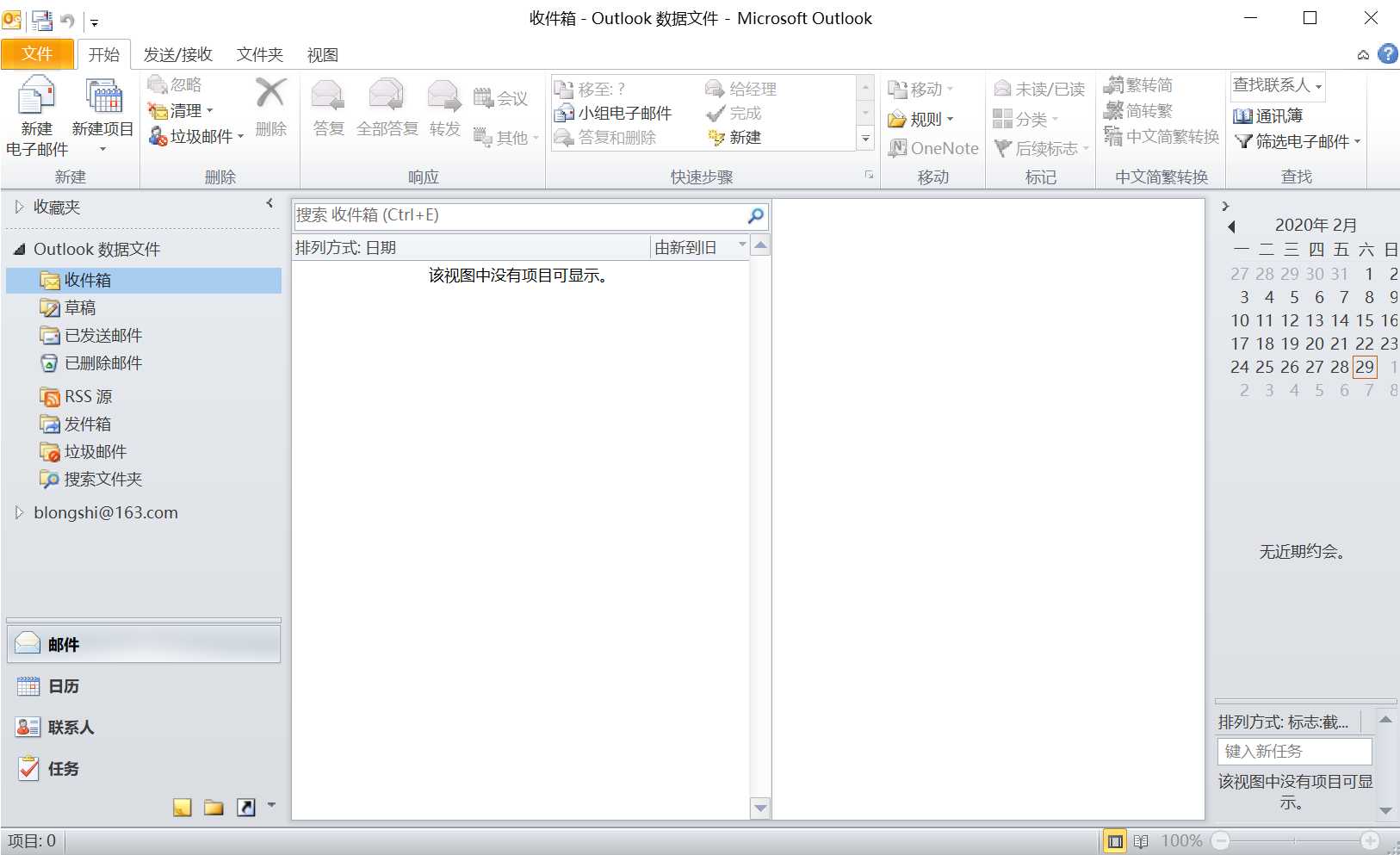Viewport: 1400px width, 855px height.
Task: Switch to the Contacts (联系人) module
Action: point(144,728)
